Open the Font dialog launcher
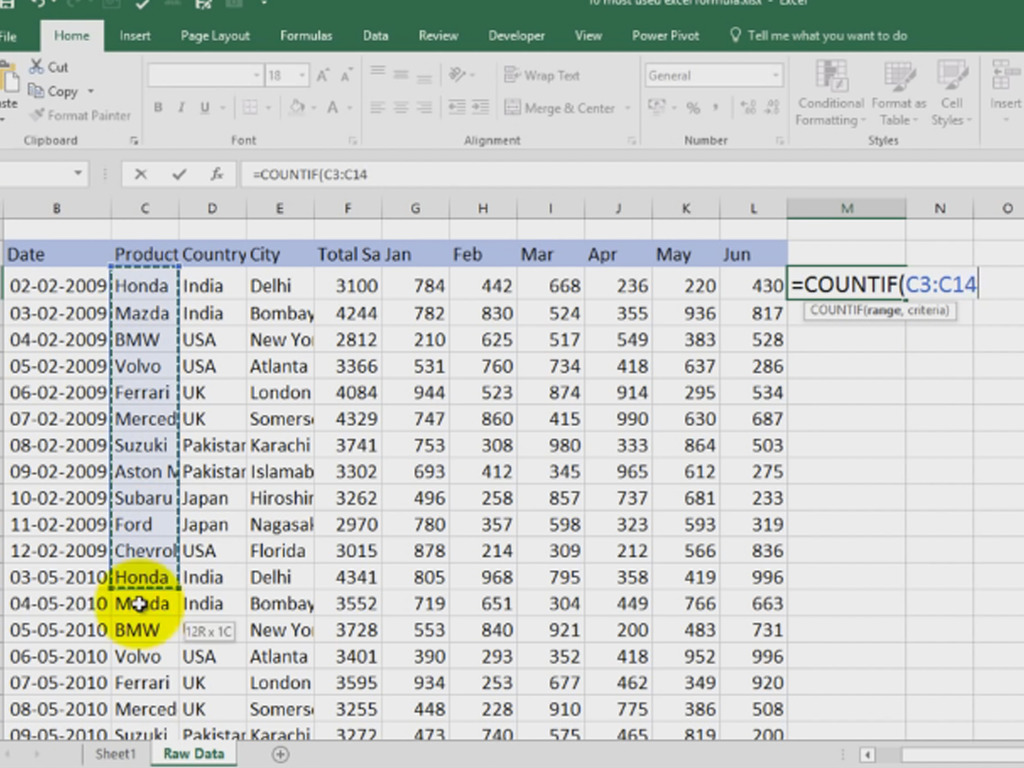This screenshot has height=768, width=1024. click(x=353, y=140)
